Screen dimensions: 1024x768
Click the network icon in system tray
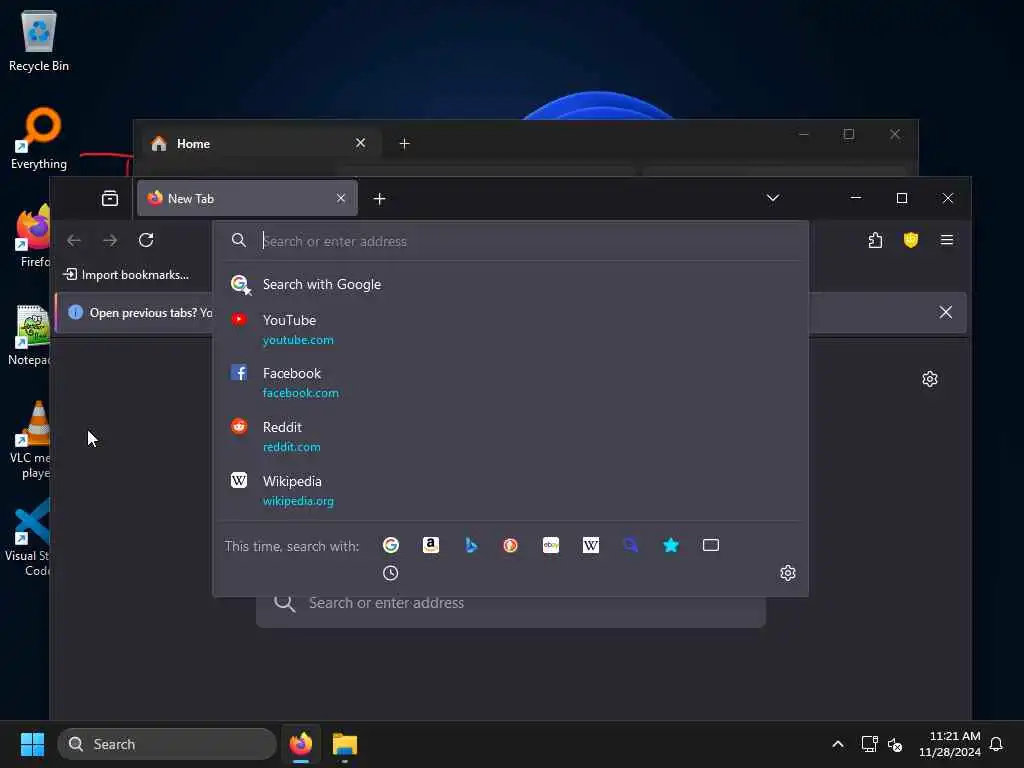[x=869, y=744]
